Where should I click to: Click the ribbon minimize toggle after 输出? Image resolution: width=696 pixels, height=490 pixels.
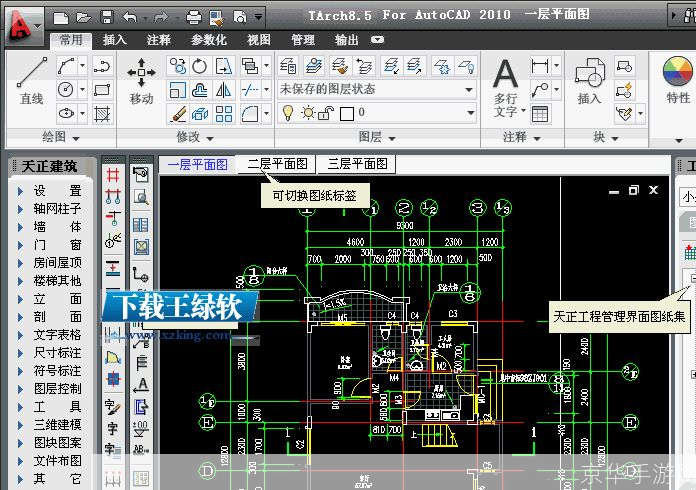(377, 40)
